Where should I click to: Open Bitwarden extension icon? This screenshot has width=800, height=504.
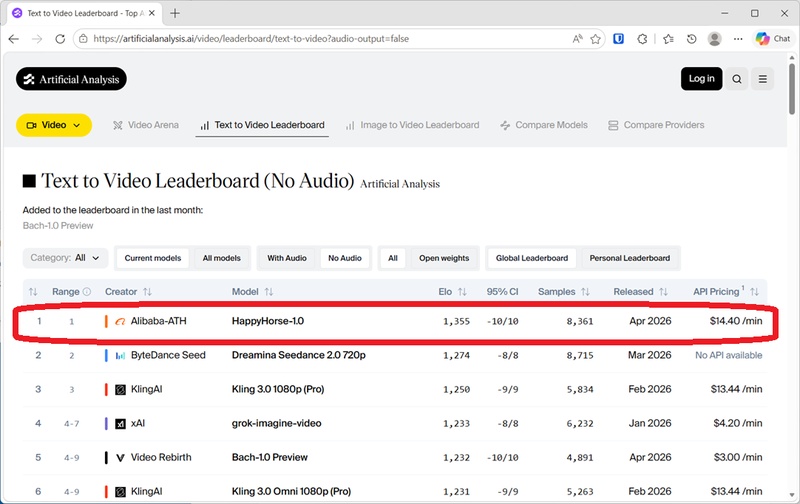tap(618, 39)
